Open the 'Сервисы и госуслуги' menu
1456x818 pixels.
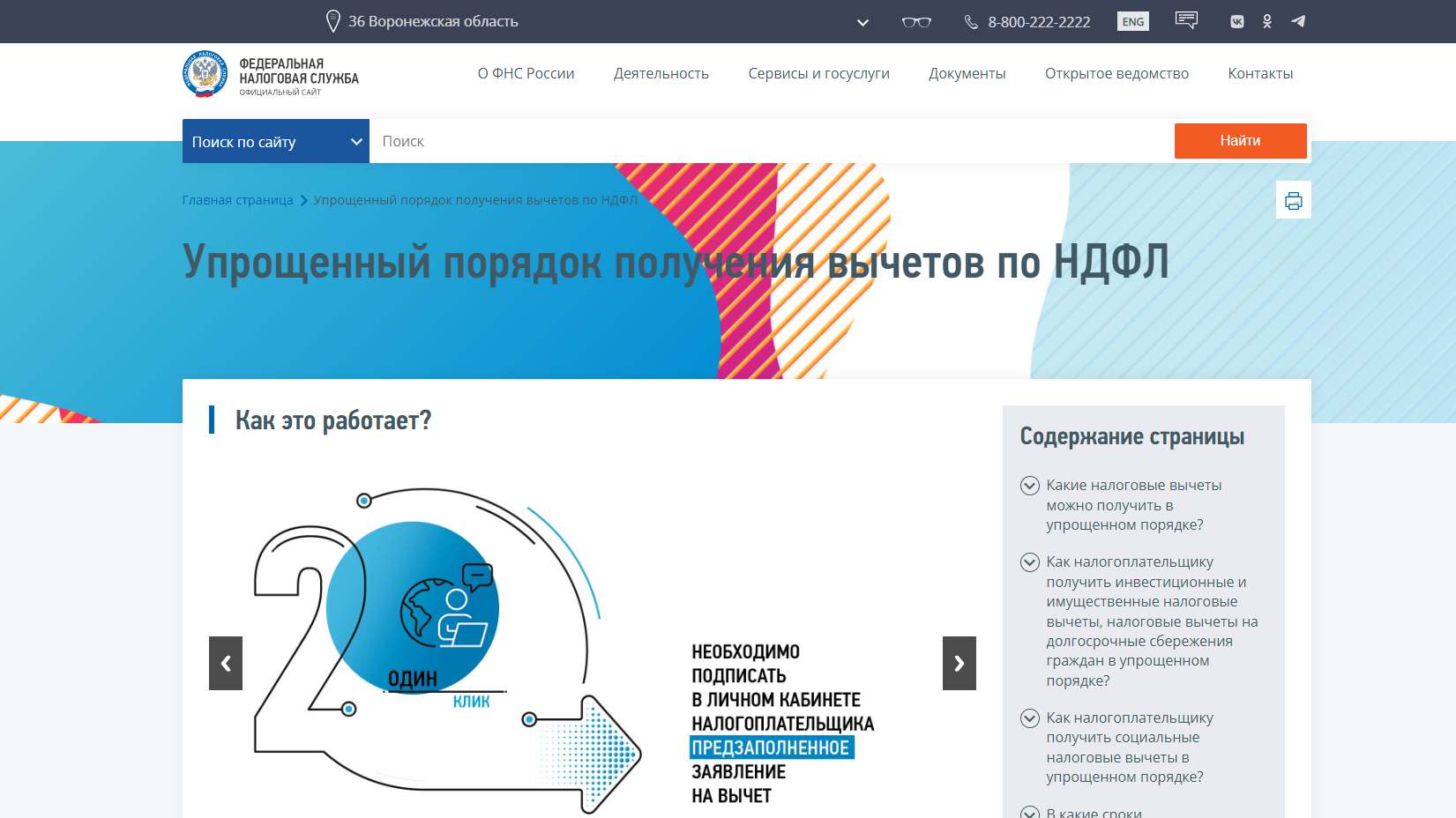tap(818, 74)
